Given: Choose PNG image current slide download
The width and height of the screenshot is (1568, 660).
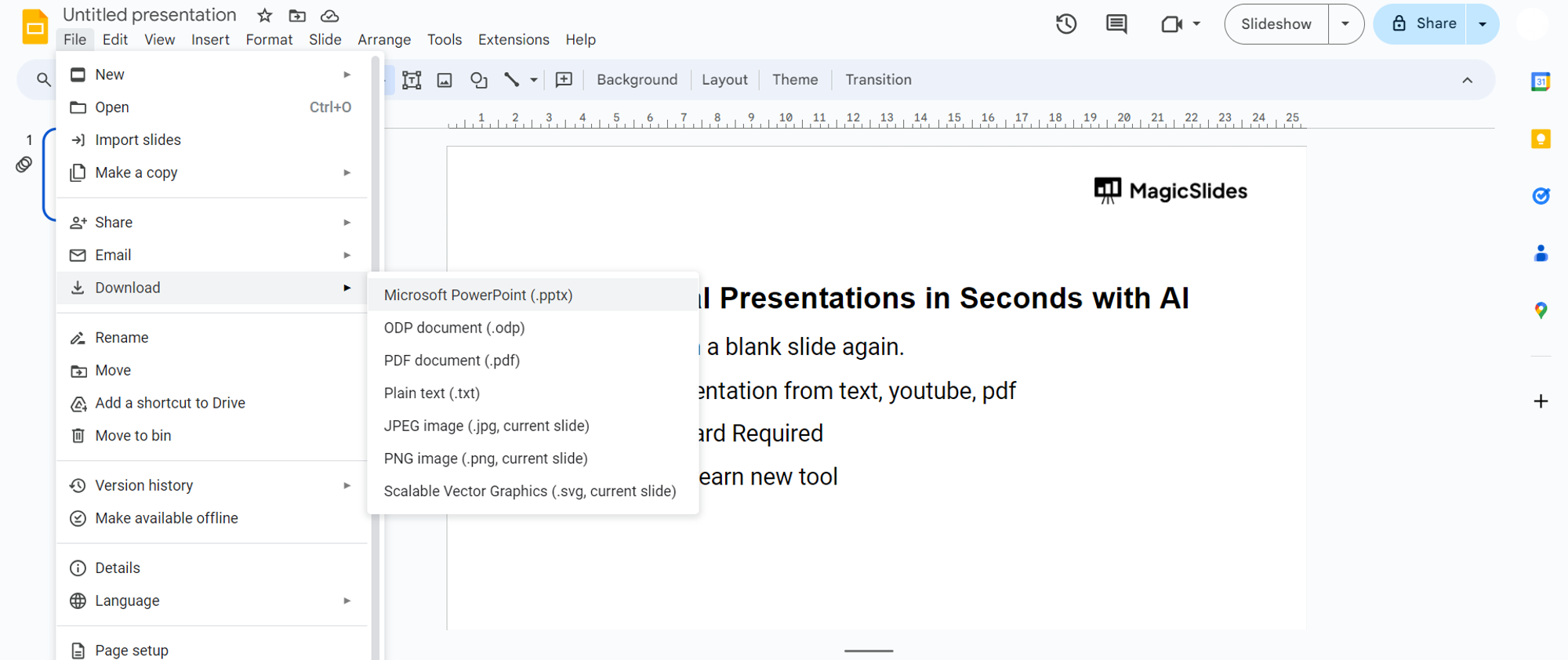Looking at the screenshot, I should pyautogui.click(x=533, y=459).
